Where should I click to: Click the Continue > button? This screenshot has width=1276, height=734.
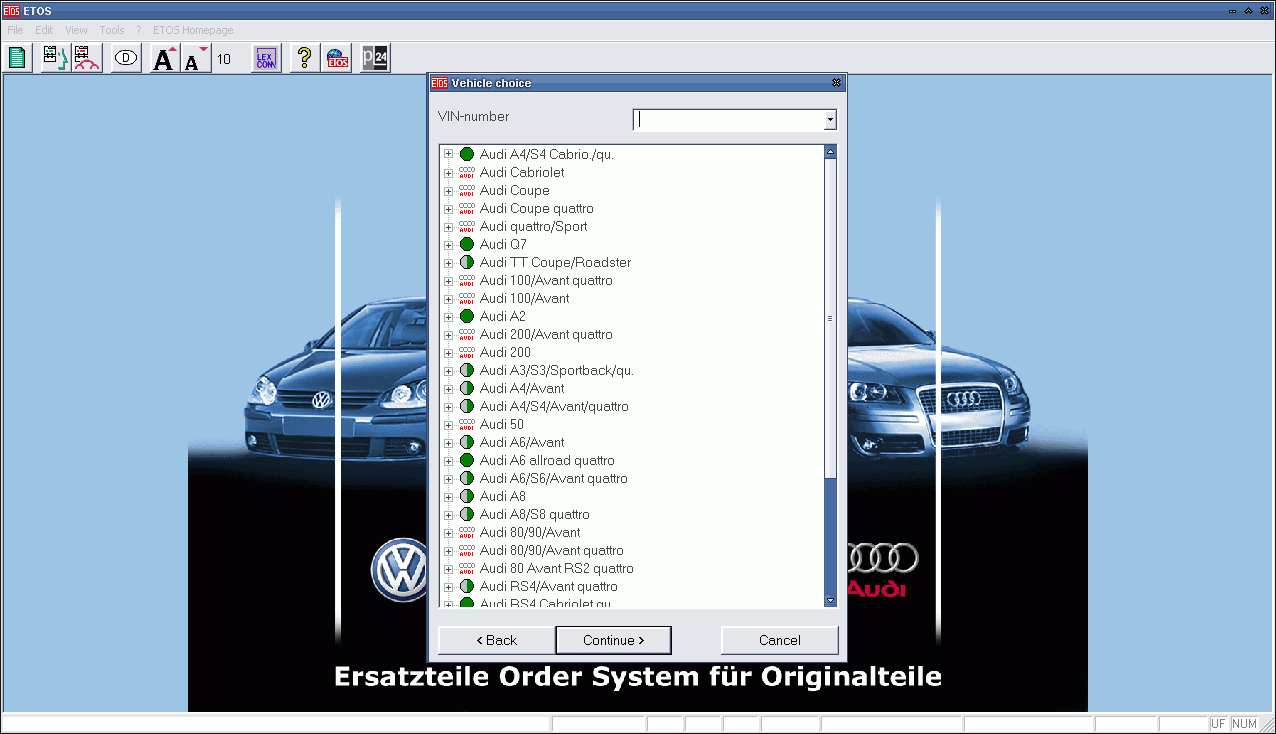coord(613,640)
